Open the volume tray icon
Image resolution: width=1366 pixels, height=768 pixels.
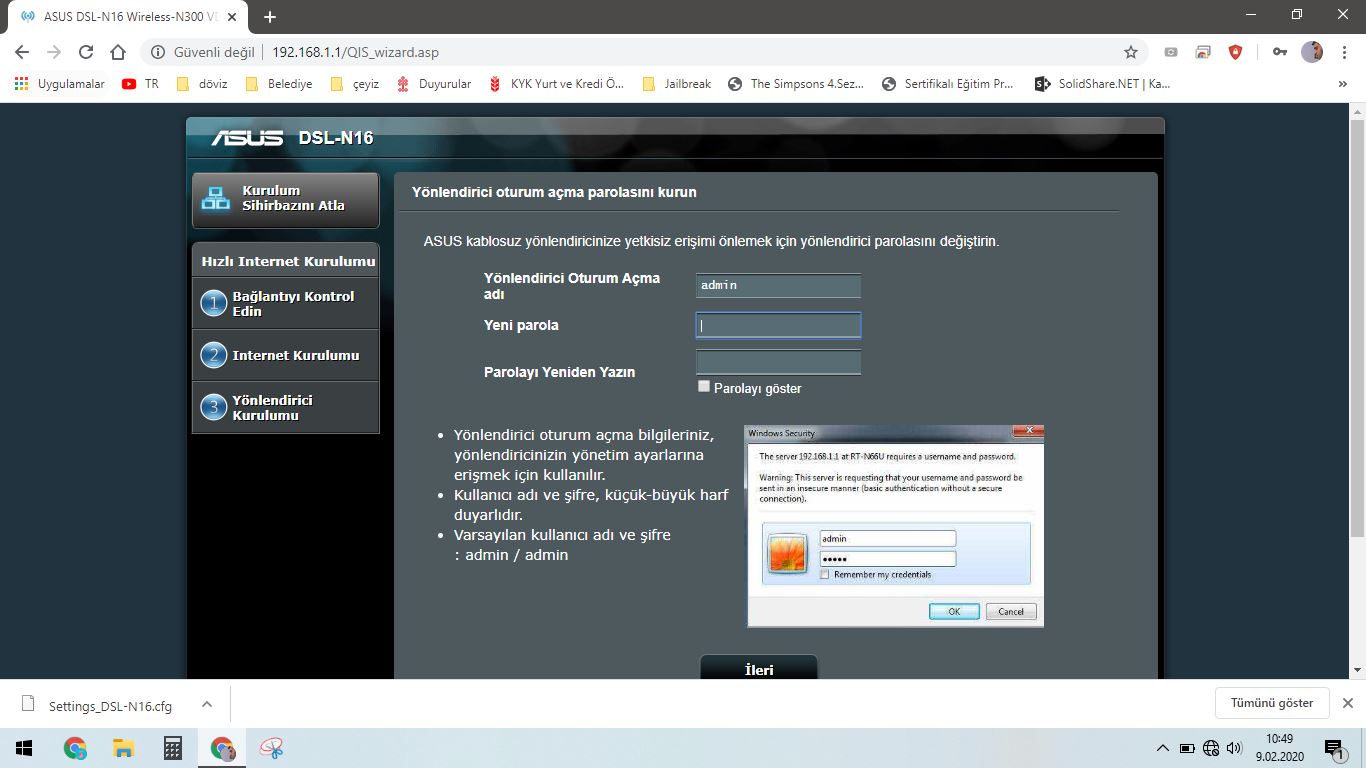click(1234, 748)
